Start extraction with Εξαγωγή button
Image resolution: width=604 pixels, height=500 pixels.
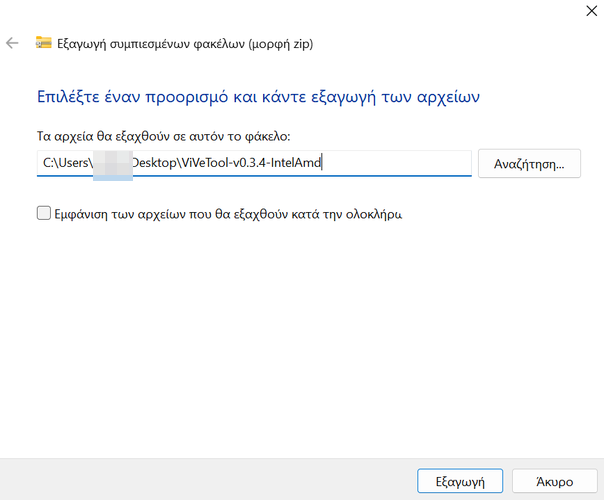(x=460, y=481)
